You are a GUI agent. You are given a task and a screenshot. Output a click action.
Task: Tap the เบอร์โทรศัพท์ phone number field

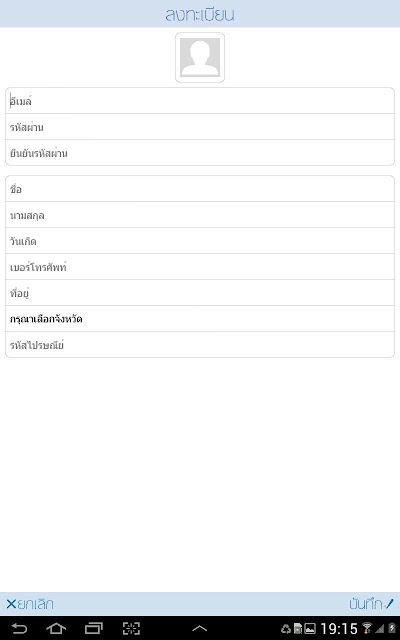coord(200,267)
